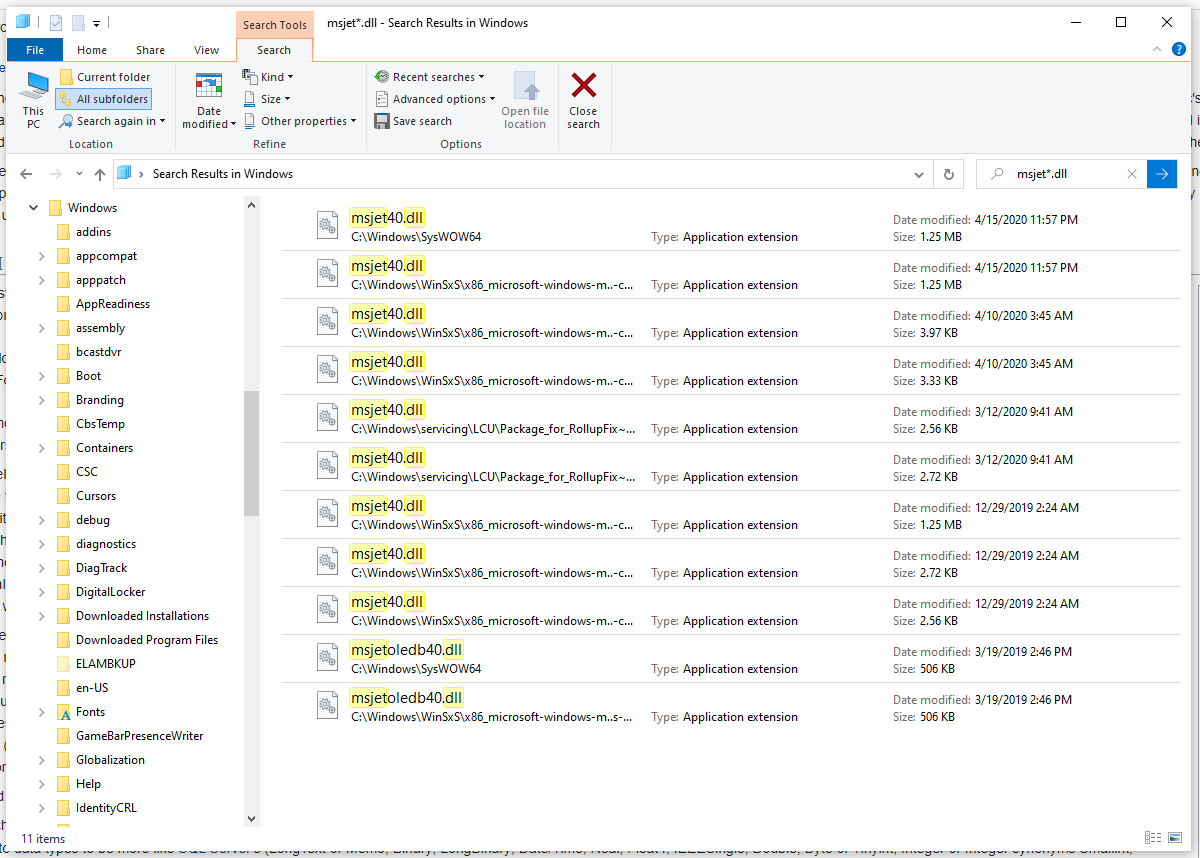The height and width of the screenshot is (858, 1200).
Task: Click the blue search go arrow
Action: pos(1162,174)
